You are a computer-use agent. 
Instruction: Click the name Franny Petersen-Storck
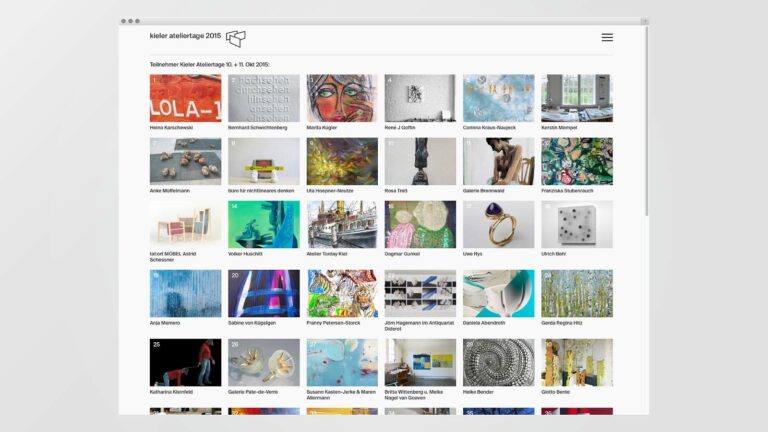click(333, 323)
